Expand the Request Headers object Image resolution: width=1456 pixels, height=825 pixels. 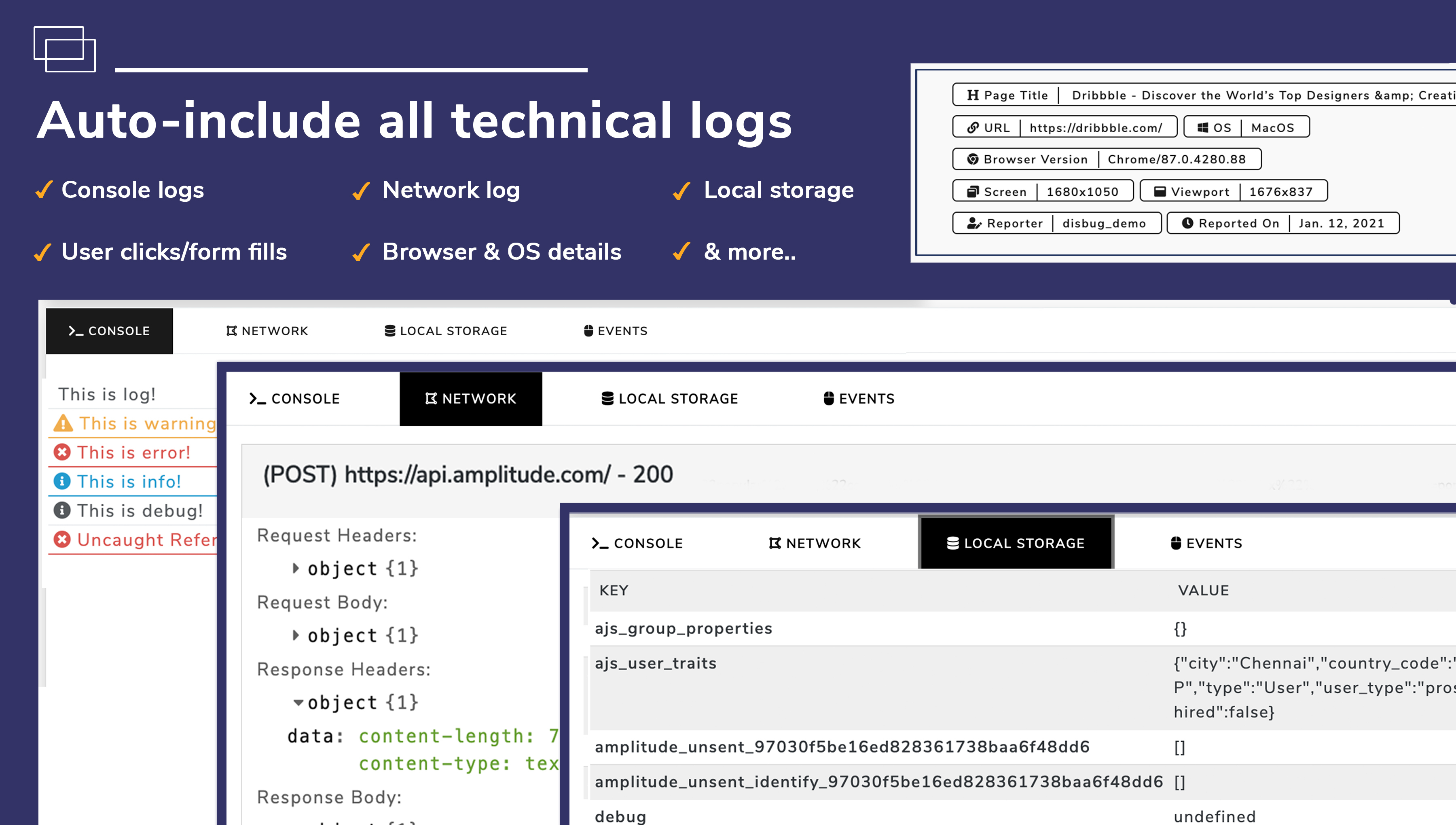[x=296, y=568]
